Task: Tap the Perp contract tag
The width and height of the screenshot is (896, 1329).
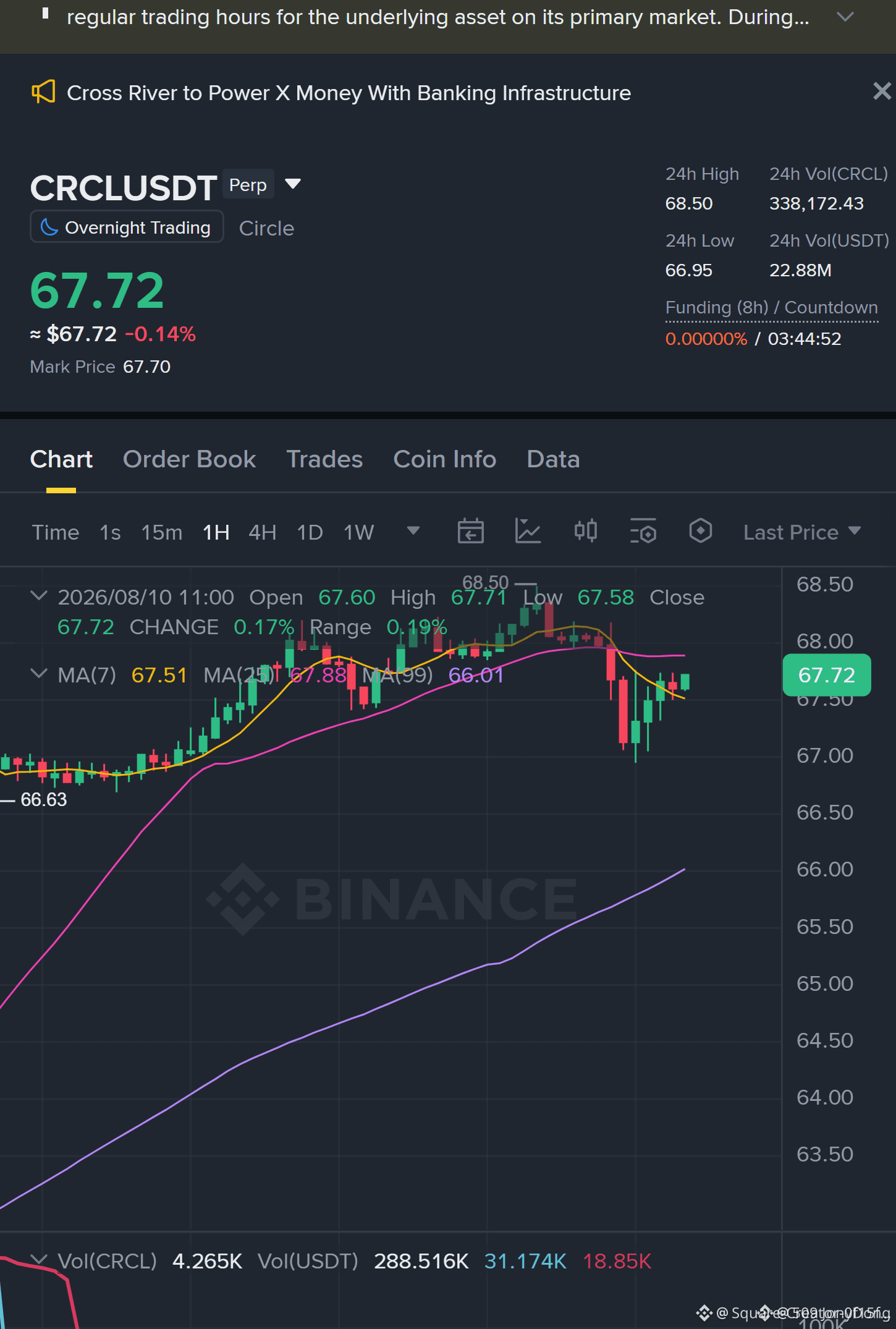Action: coord(248,184)
